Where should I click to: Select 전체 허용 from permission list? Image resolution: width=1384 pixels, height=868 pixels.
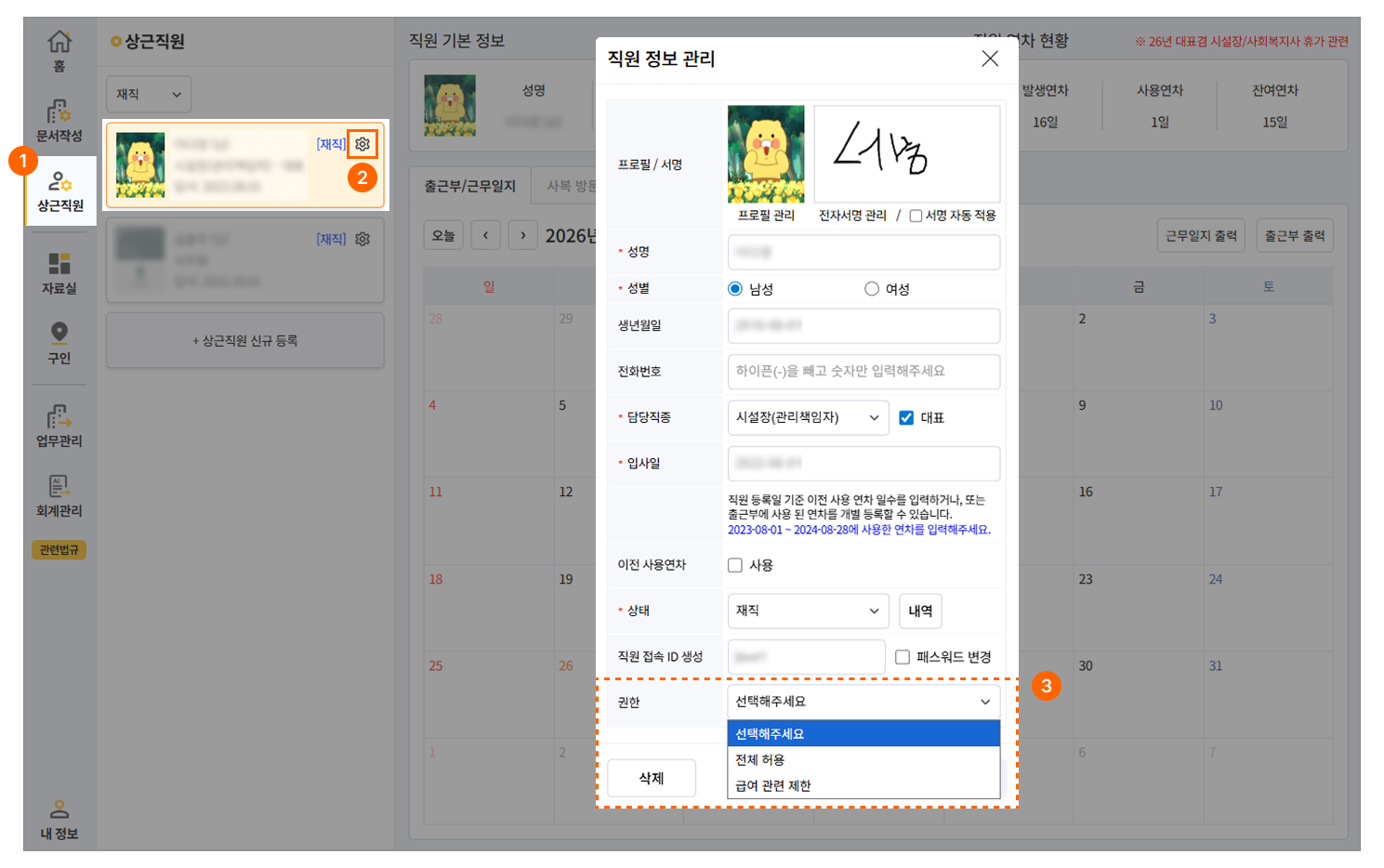[x=760, y=759]
